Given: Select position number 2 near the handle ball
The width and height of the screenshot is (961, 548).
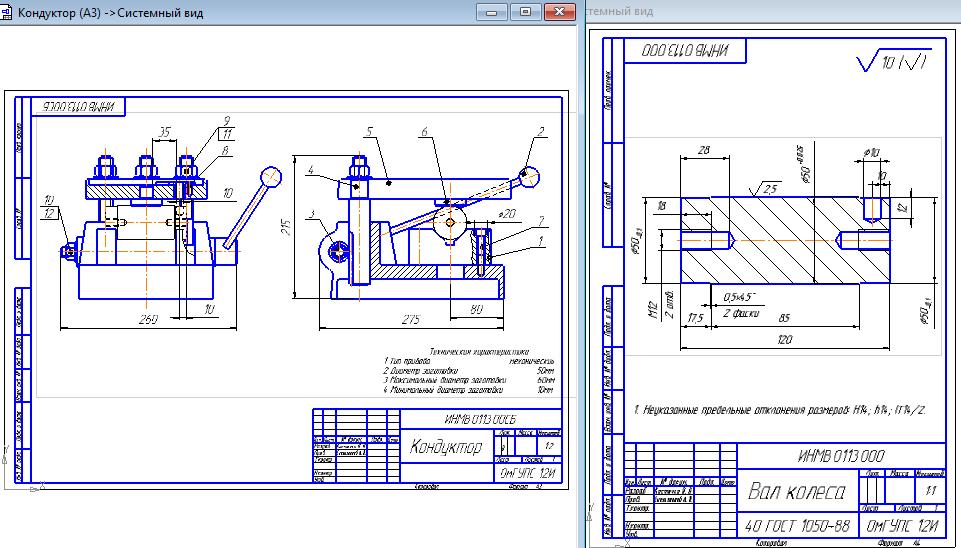Looking at the screenshot, I should [541, 132].
